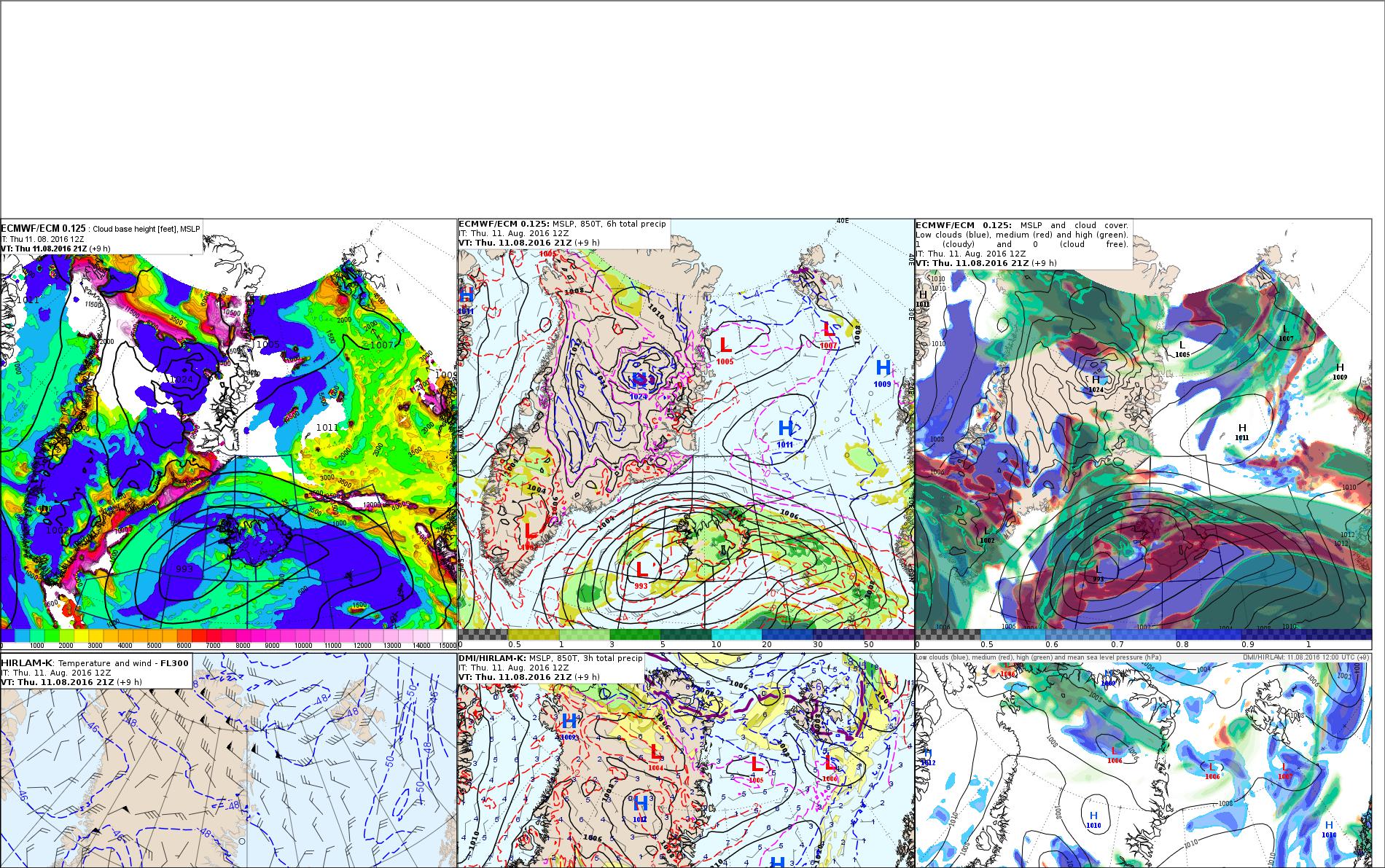The image size is (1385, 868).
Task: Click 'Low clouds (blue), medium (red), high (green) and mean sea level pressure (hPa)' caption
Action: point(1039,657)
